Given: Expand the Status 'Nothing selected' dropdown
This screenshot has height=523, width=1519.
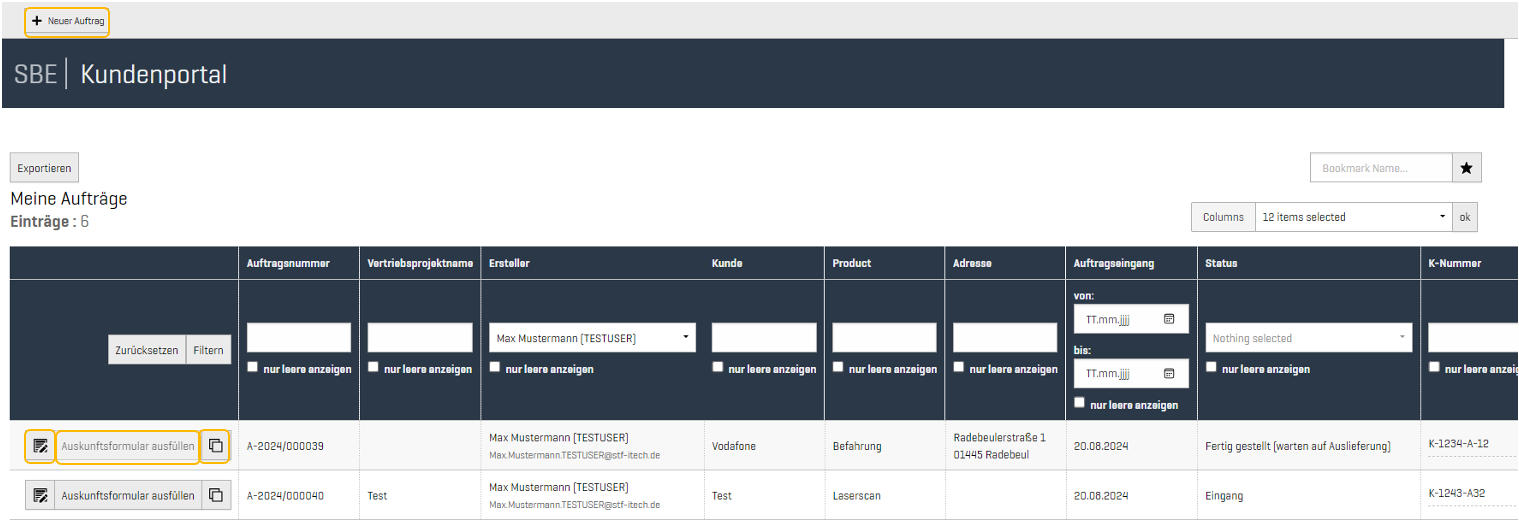Looking at the screenshot, I should [1308, 338].
